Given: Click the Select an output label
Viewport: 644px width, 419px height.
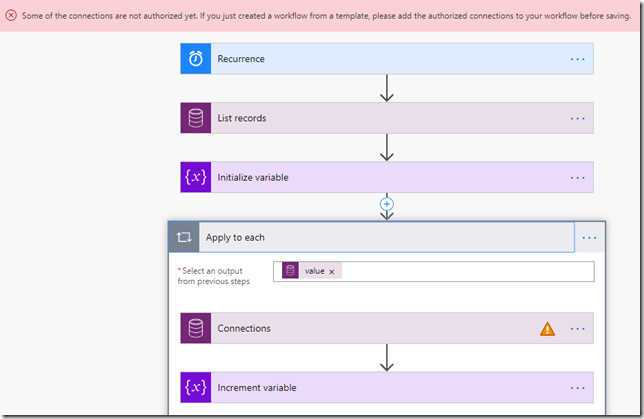Looking at the screenshot, I should pos(214,276).
